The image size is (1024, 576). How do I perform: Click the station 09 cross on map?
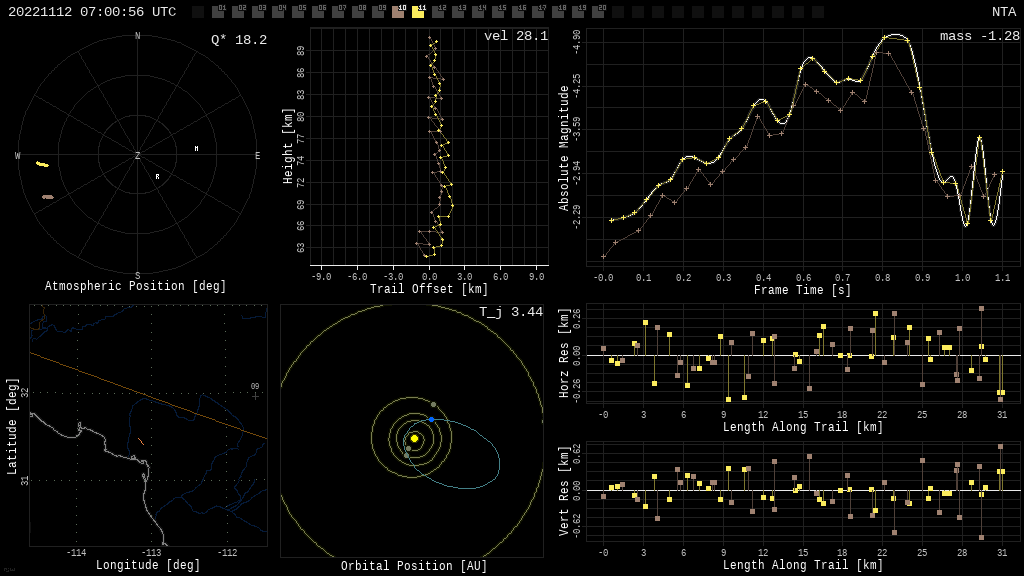pos(255,396)
